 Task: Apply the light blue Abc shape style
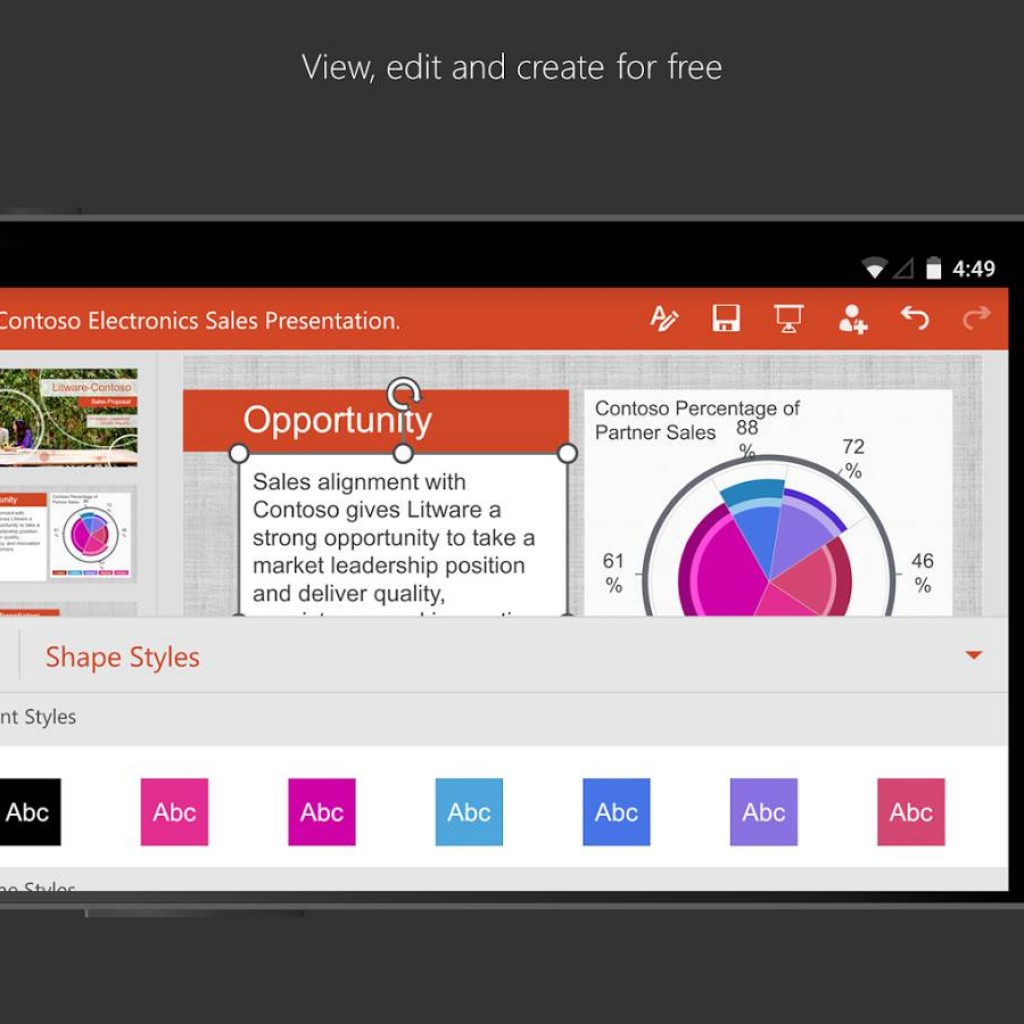pyautogui.click(x=469, y=812)
